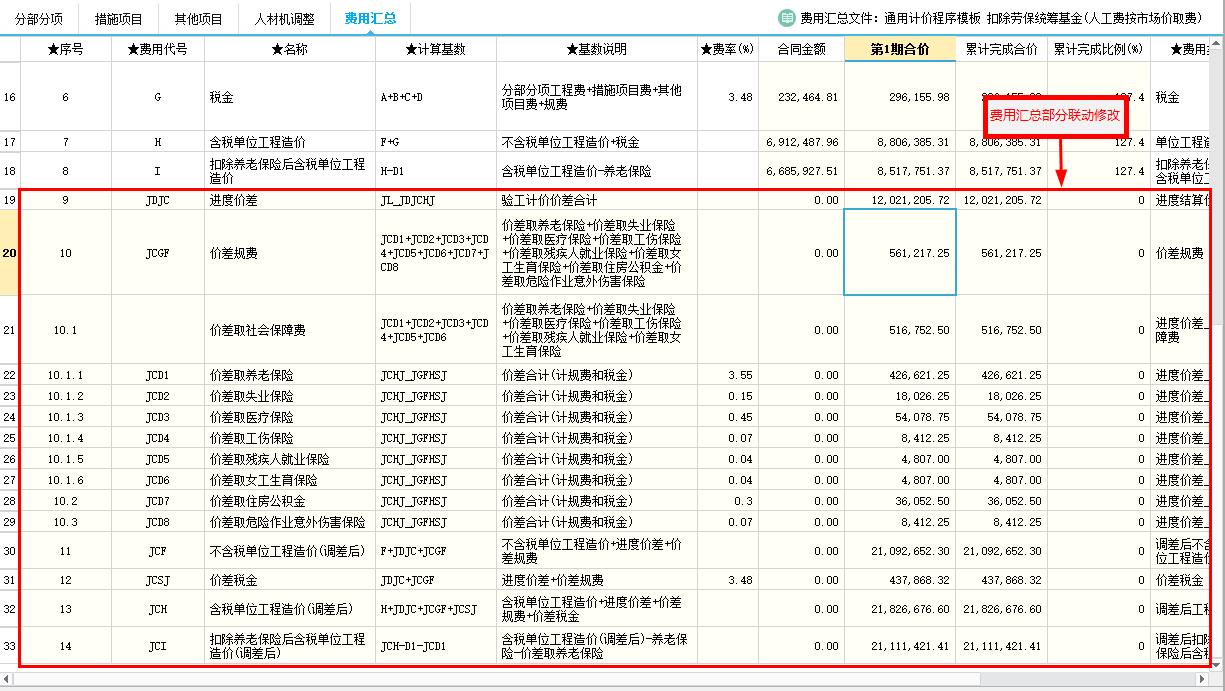The width and height of the screenshot is (1225, 691).
Task: Select the 3.55 rate cell for 价差取养老保险
Action: (x=727, y=375)
